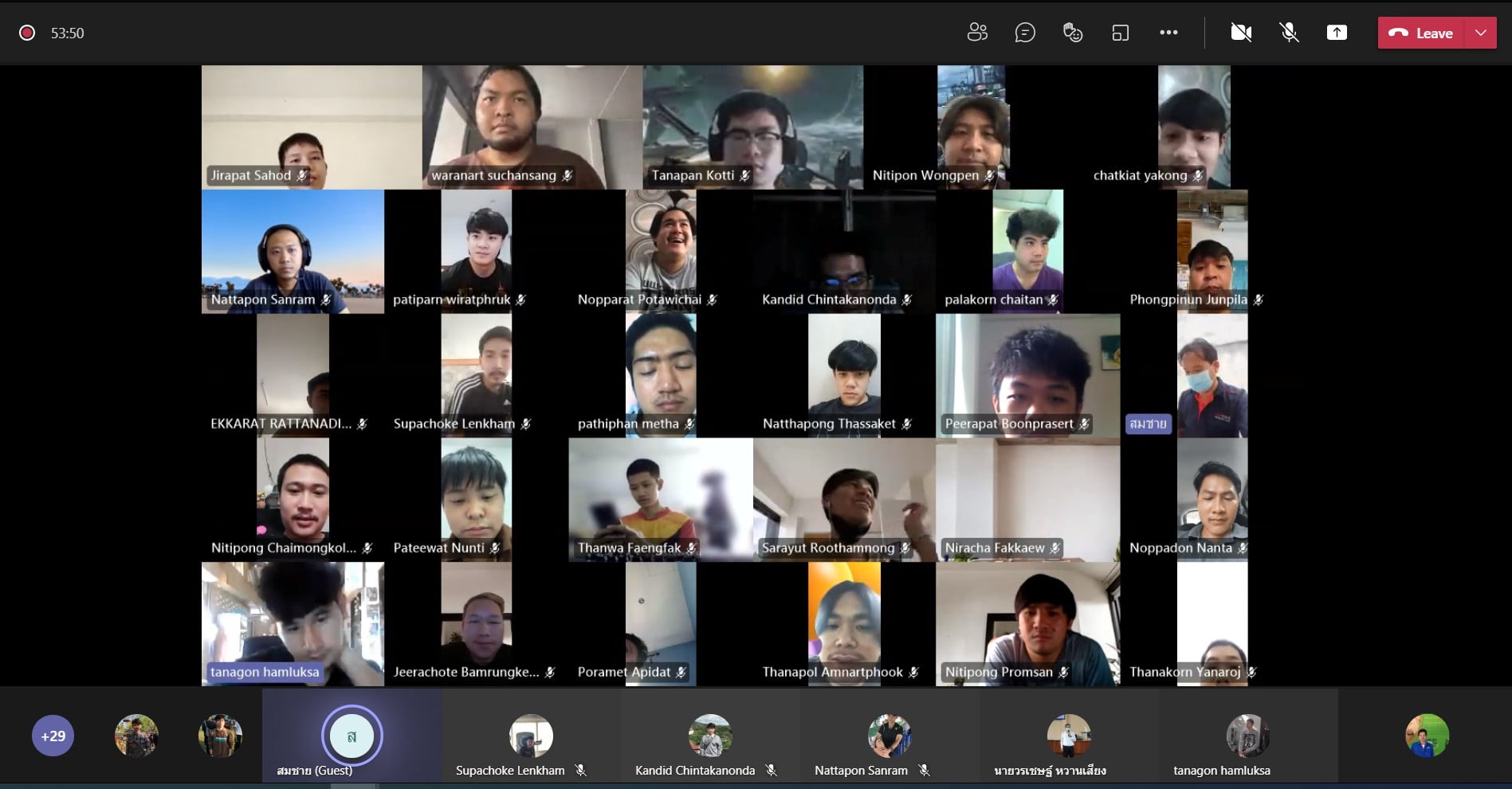The image size is (1512, 789).
Task: Select Jirapat Sahod video tile
Action: (312, 127)
